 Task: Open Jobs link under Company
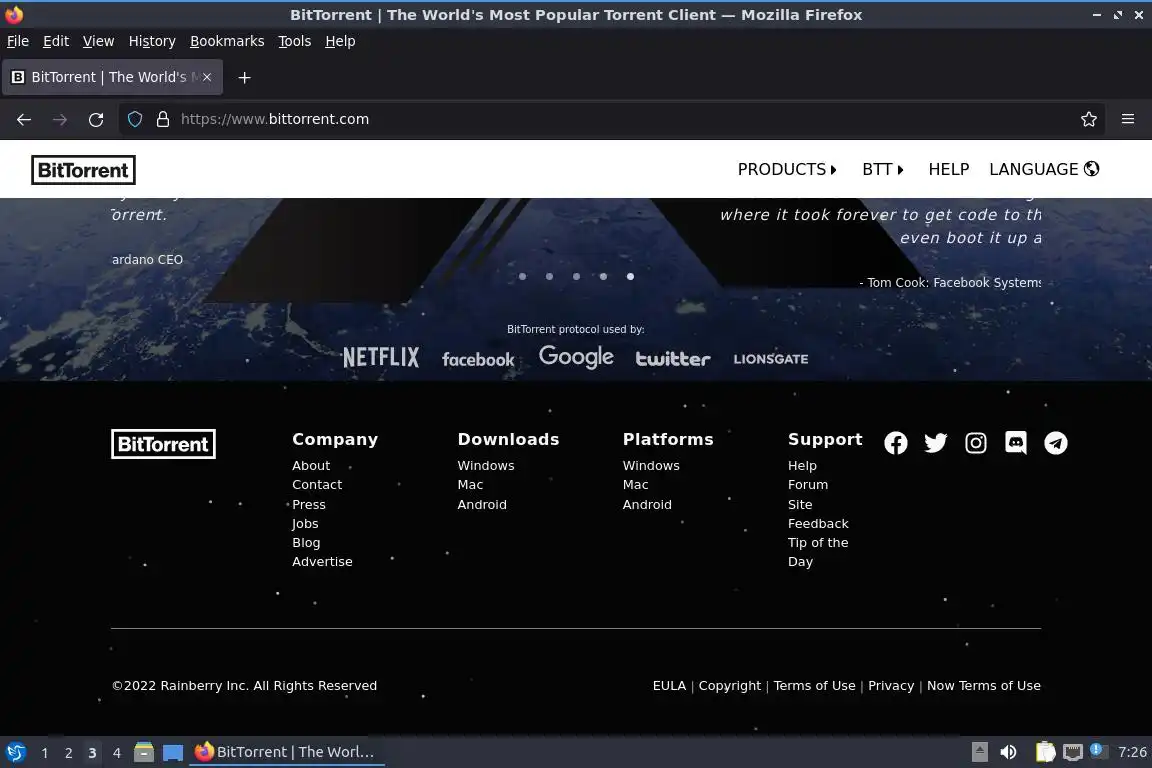click(x=305, y=524)
